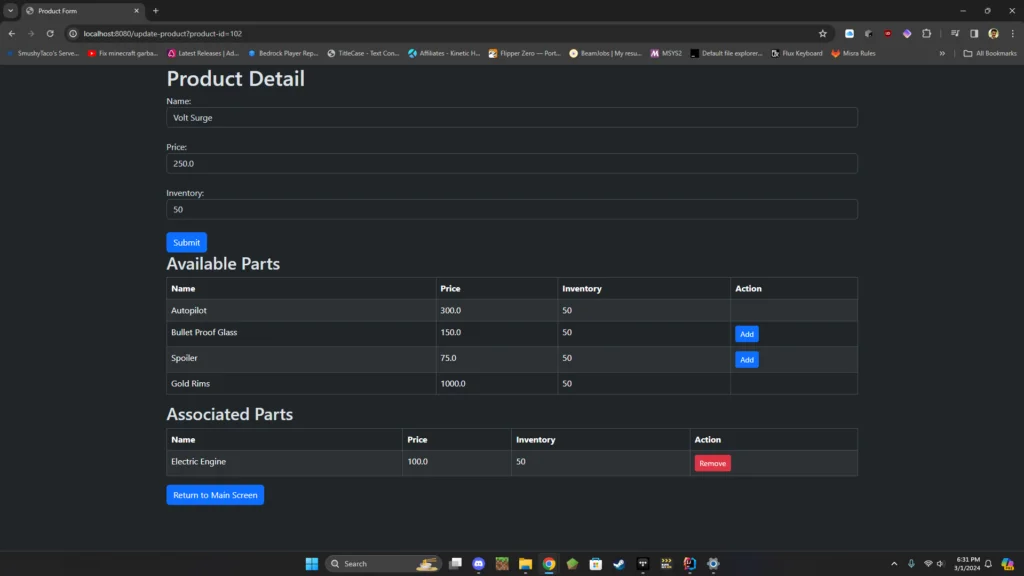Select the Autopilot row name
This screenshot has height=576, width=1024.
[x=189, y=310]
